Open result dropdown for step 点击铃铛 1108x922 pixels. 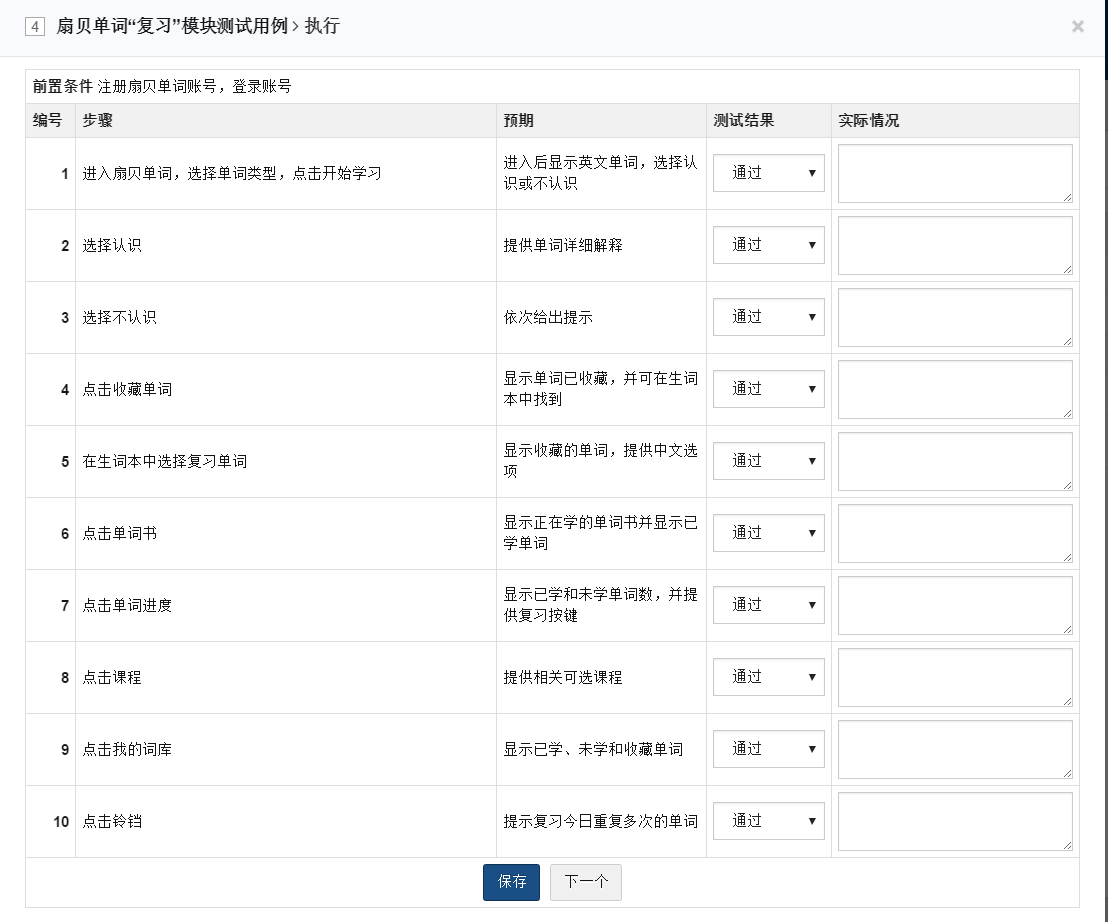pos(769,822)
